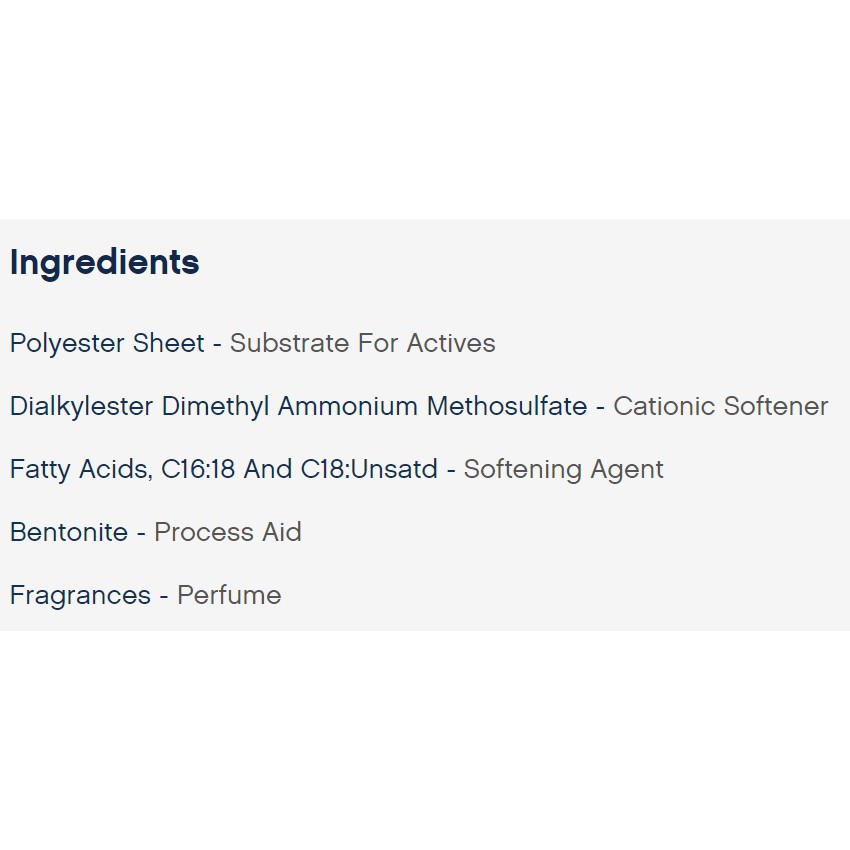Click the Polyester Sheet ingredient name
Screen dimensions: 850x850
107,343
